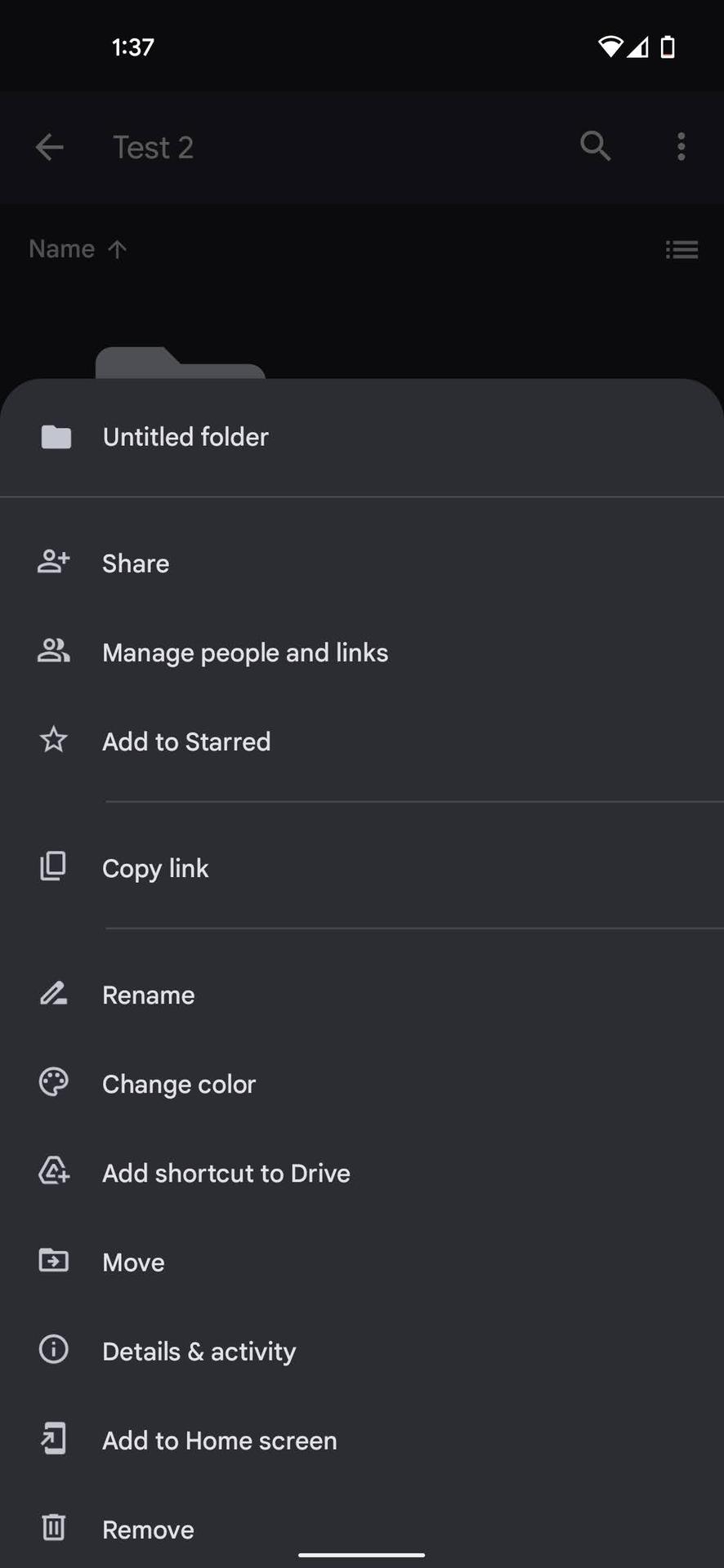The height and width of the screenshot is (1568, 724).
Task: Tap the Rename pencil icon
Action: pyautogui.click(x=54, y=994)
